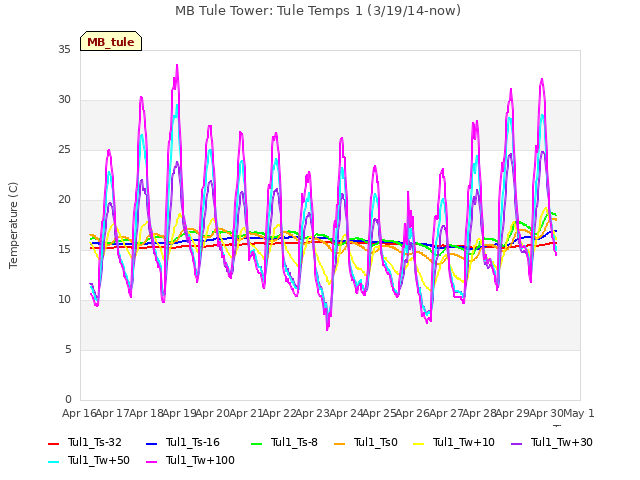Click the 10 y-axis tick label
Viewport: 640px width, 480px height.
[x=64, y=300]
